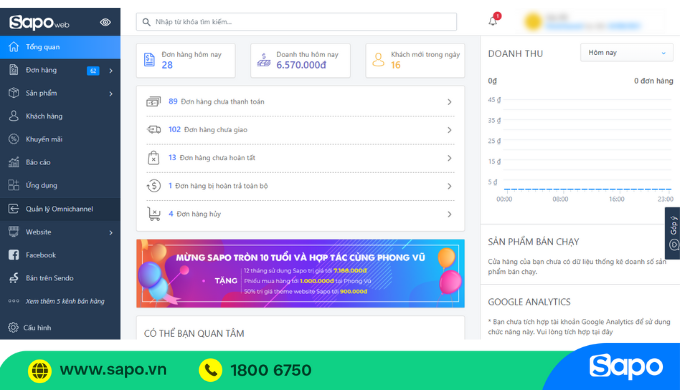Click the value 28 orders today
680x390 pixels.
167,65
